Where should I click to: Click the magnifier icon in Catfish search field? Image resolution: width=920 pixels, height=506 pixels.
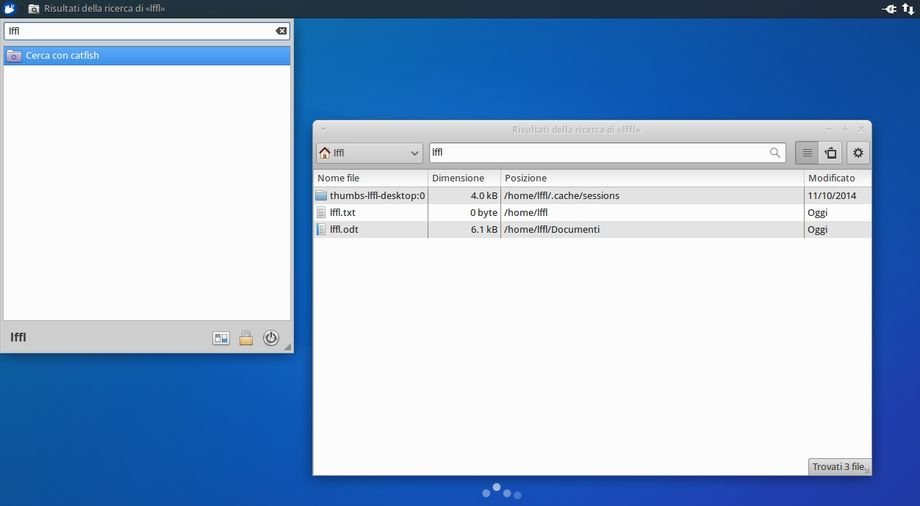[775, 153]
